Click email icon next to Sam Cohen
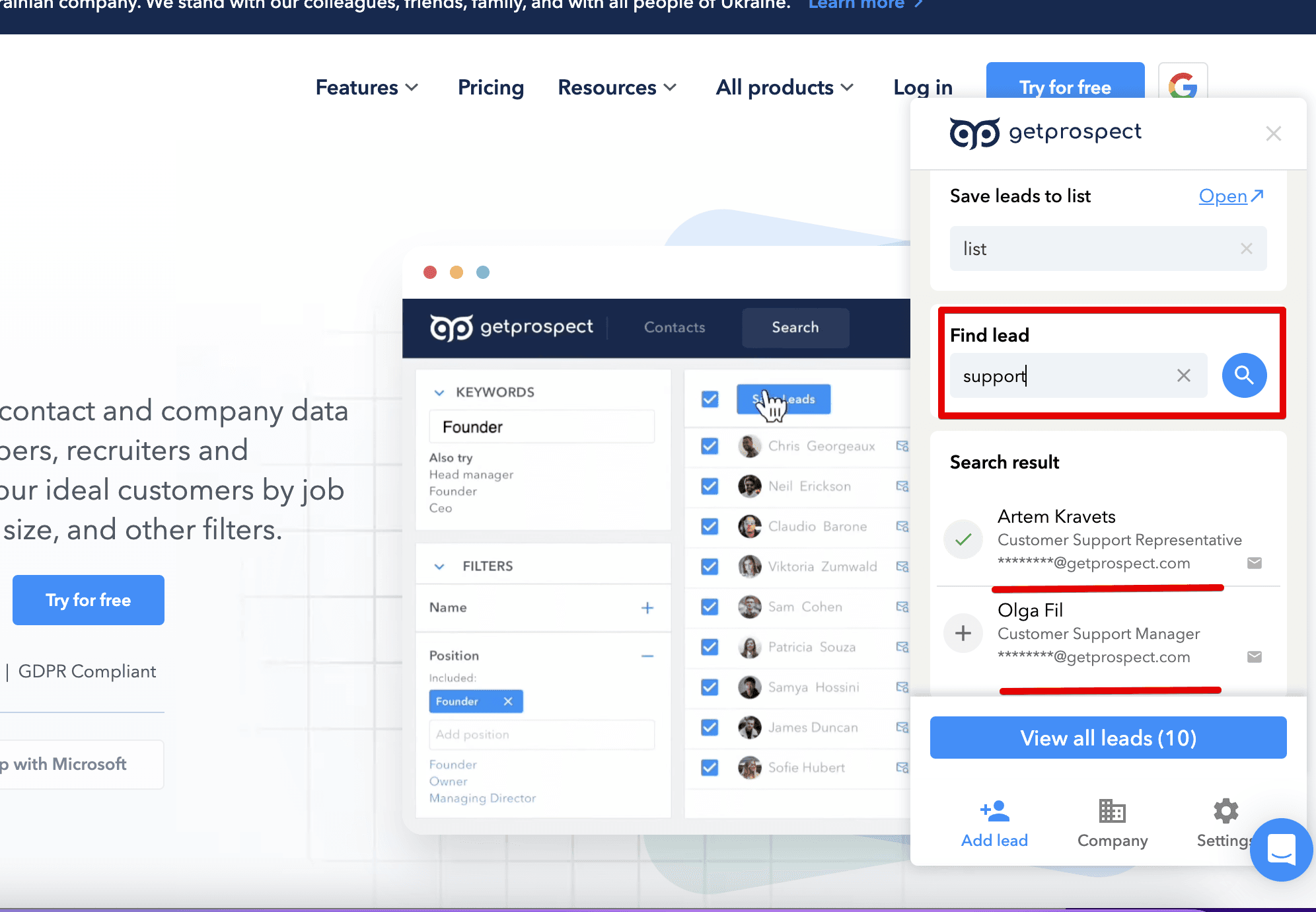 coord(902,607)
